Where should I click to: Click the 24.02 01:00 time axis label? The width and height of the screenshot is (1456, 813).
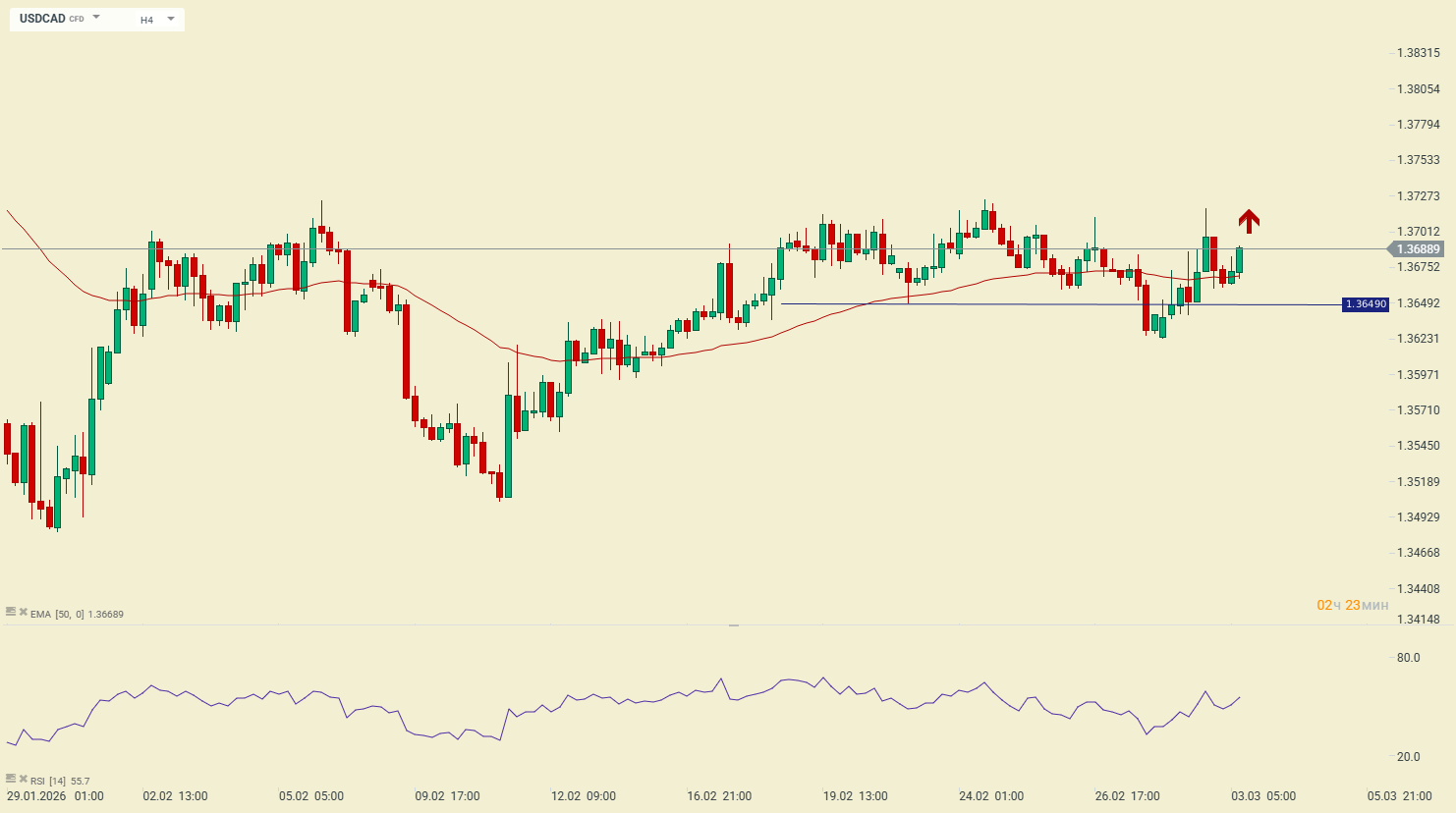coord(990,796)
